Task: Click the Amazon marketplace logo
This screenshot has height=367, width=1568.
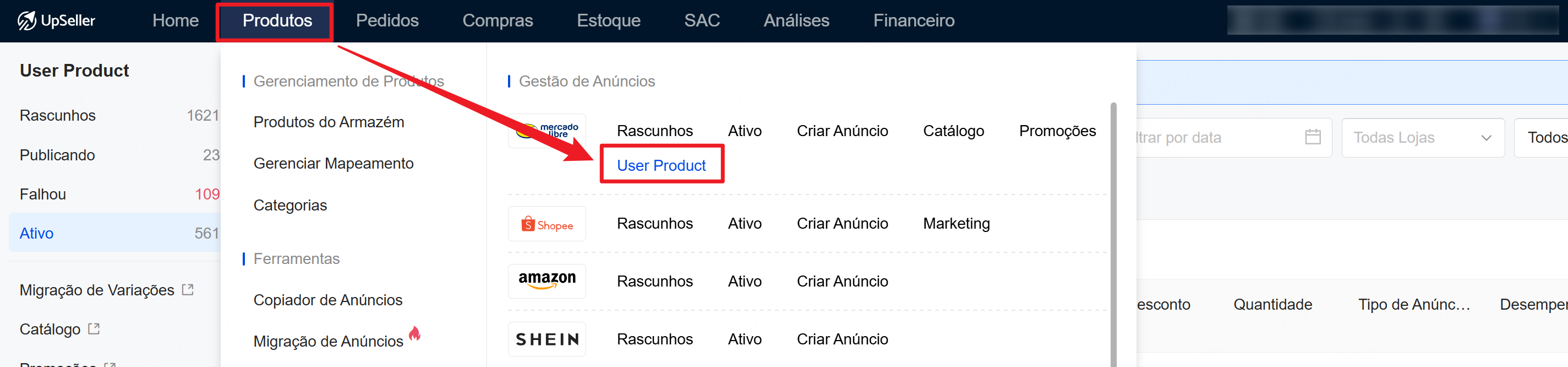Action: coord(547,281)
